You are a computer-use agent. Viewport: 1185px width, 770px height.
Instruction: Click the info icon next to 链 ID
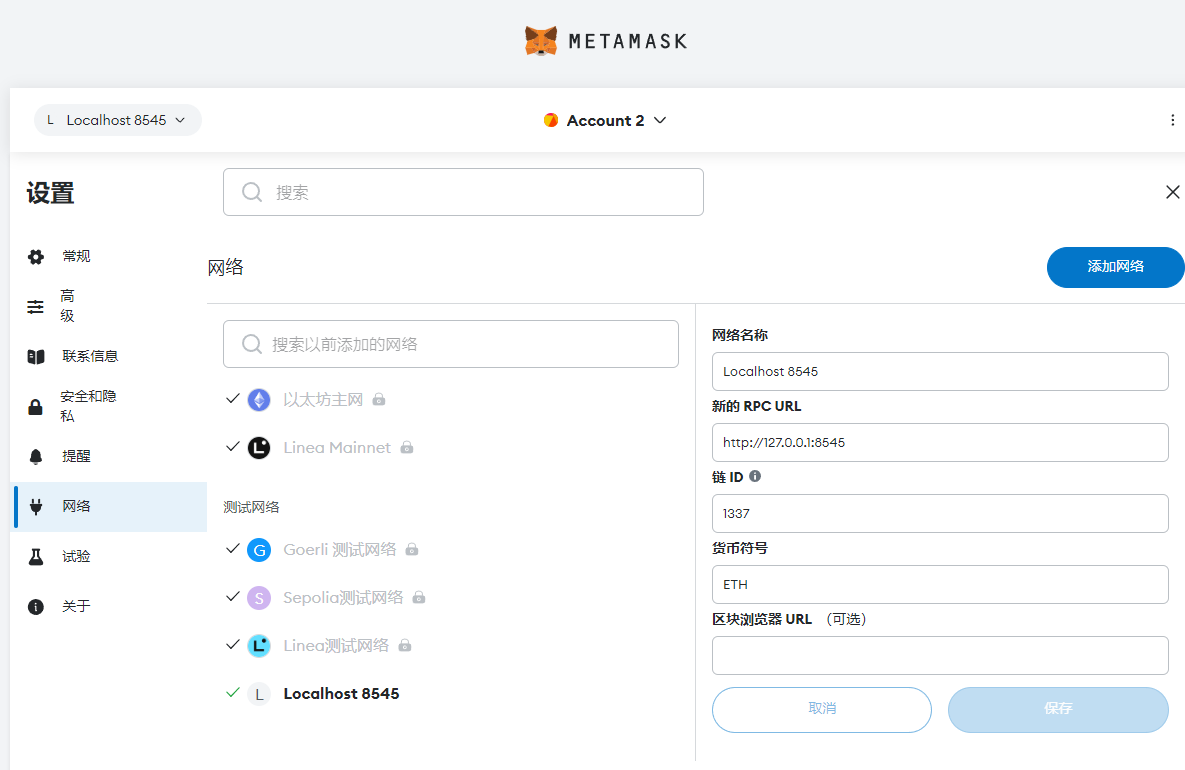(x=755, y=476)
